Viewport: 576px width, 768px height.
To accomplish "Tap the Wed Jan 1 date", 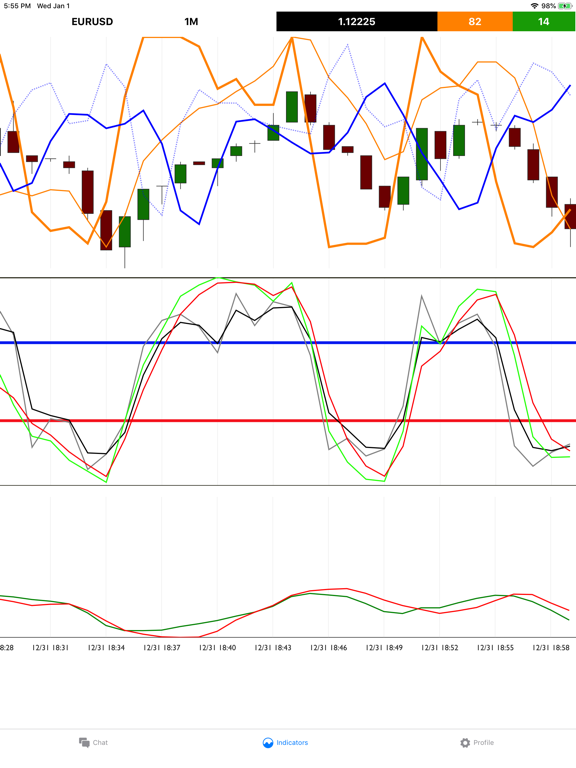I will click(53, 6).
